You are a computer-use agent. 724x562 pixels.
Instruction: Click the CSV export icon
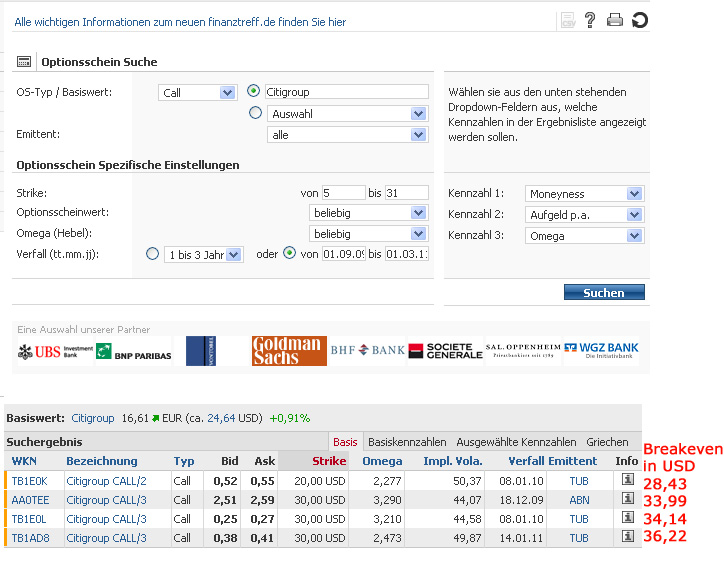pos(568,20)
